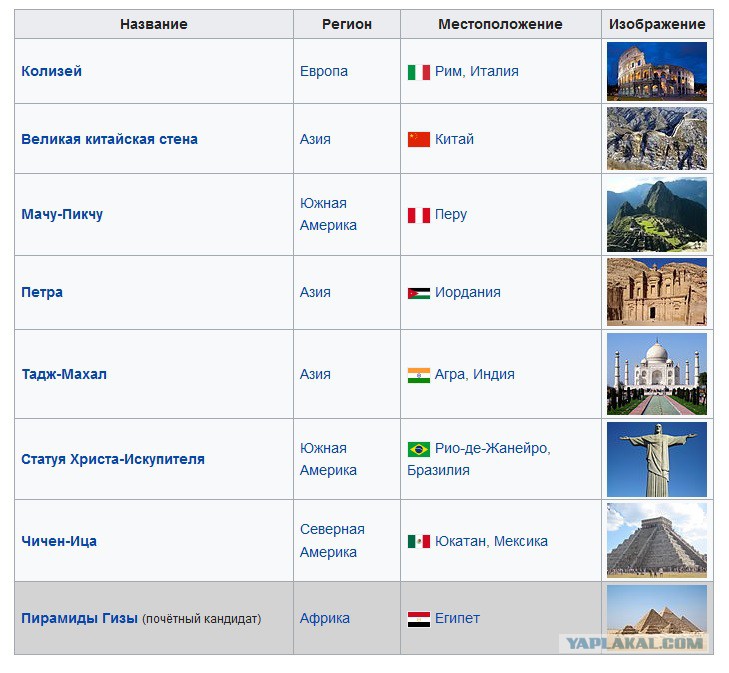View the Petra thumbnail image
This screenshot has height=673, width=729.
pyautogui.click(x=656, y=292)
